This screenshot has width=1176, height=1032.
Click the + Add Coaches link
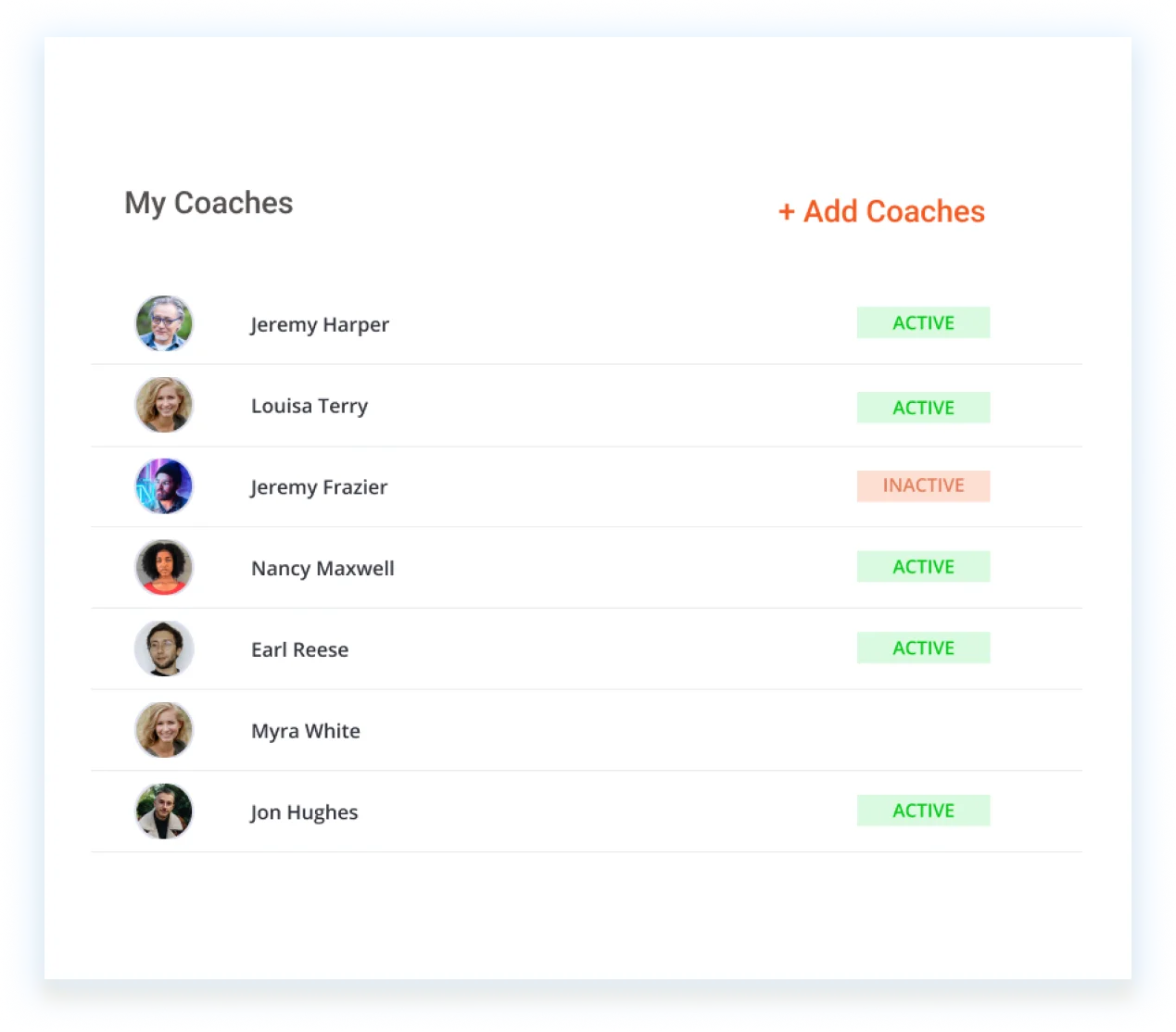click(x=881, y=211)
